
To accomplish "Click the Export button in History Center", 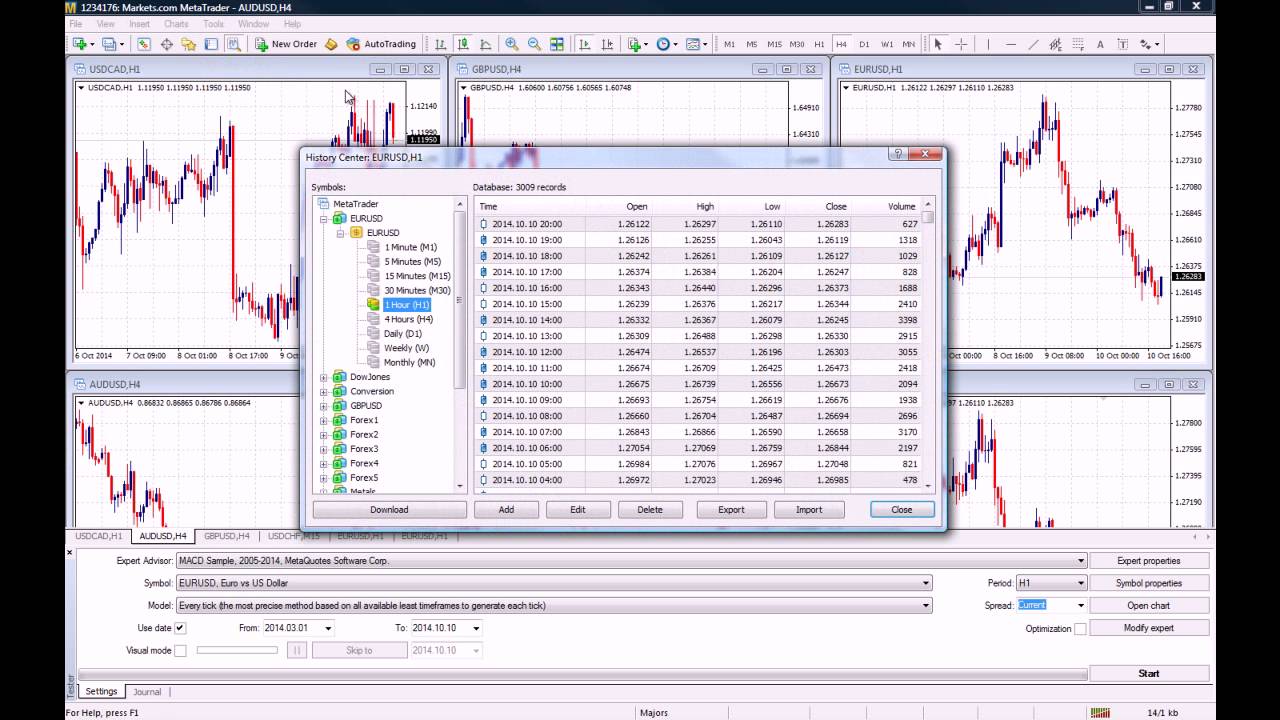I will tap(731, 509).
